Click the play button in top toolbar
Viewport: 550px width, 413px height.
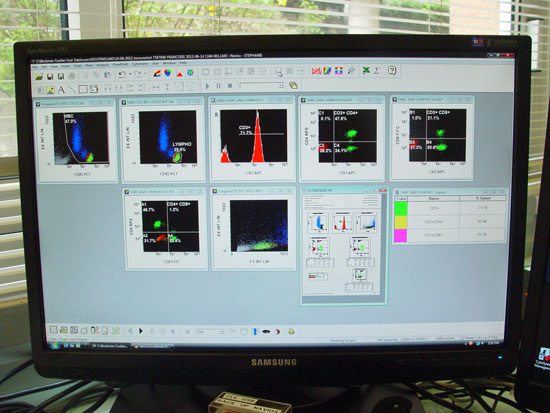coord(207,86)
